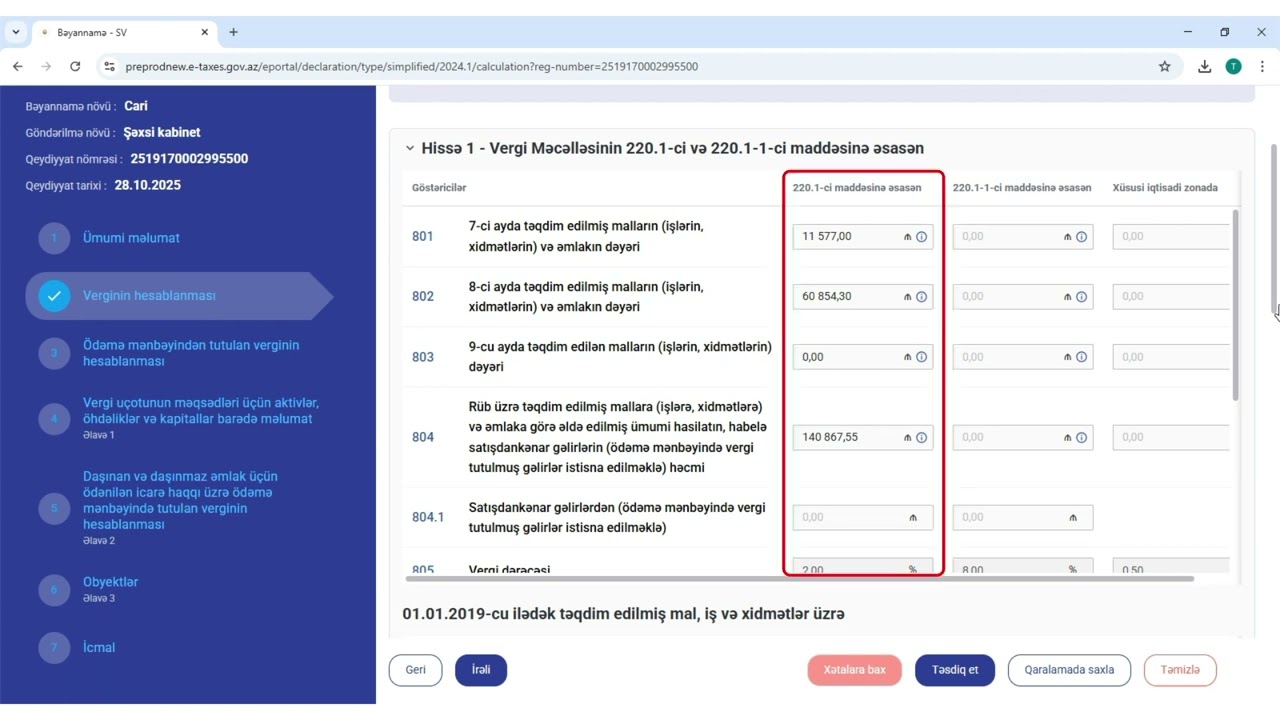The width and height of the screenshot is (1280, 720).
Task: Click info icon in row 804 220.1 field
Action: (922, 437)
